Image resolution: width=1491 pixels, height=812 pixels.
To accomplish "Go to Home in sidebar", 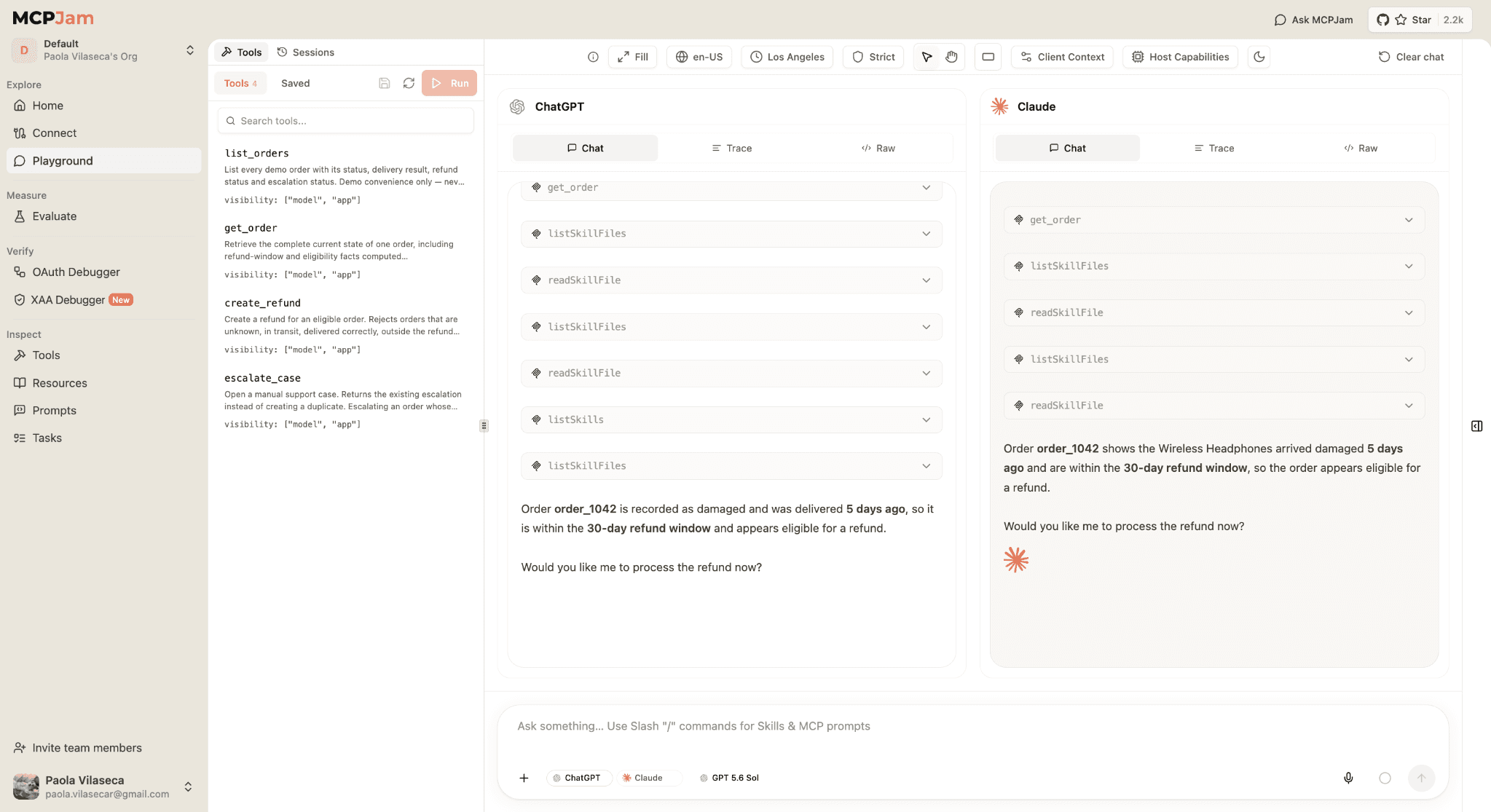I will 103,106.
